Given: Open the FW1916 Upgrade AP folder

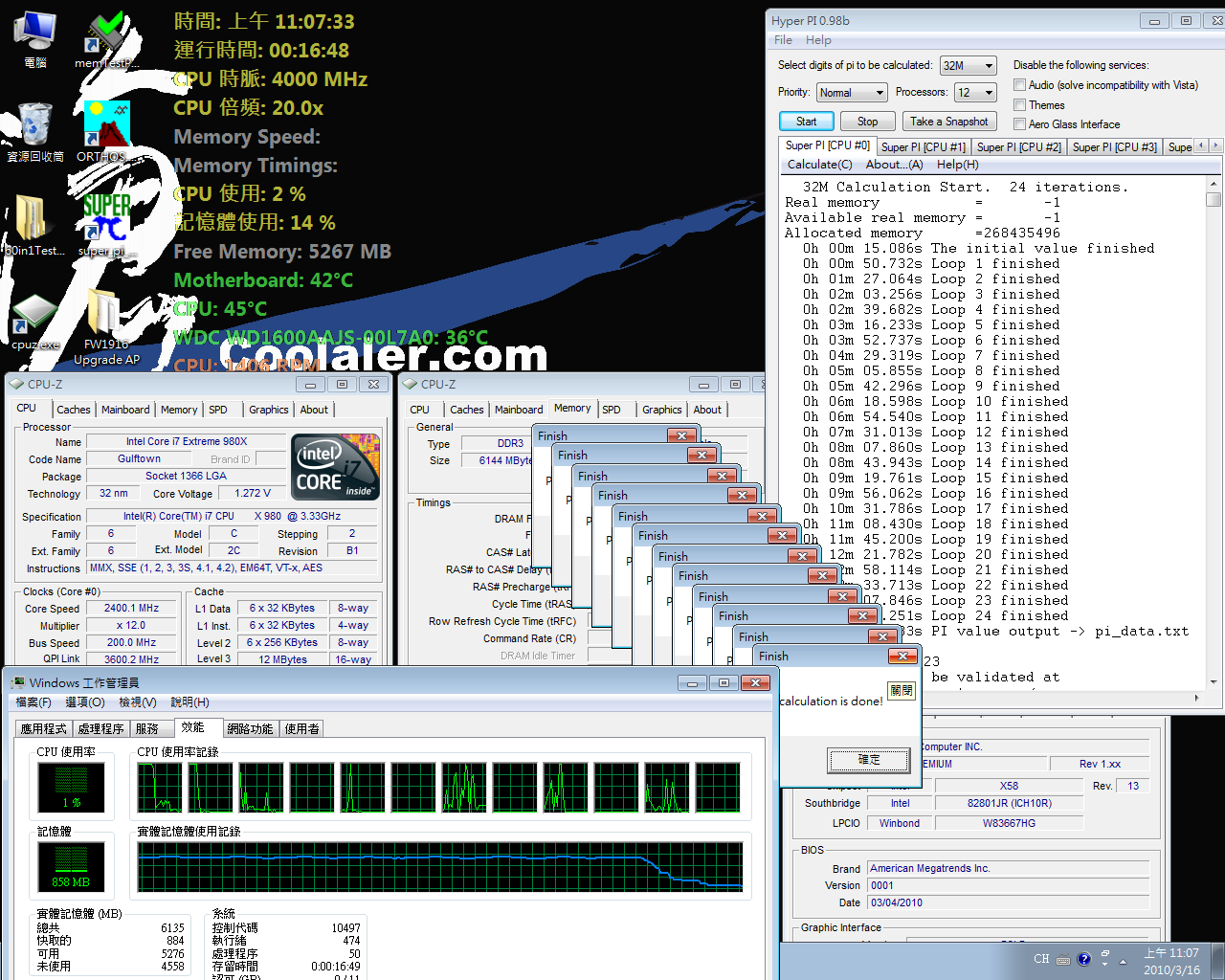Looking at the screenshot, I should click(106, 327).
